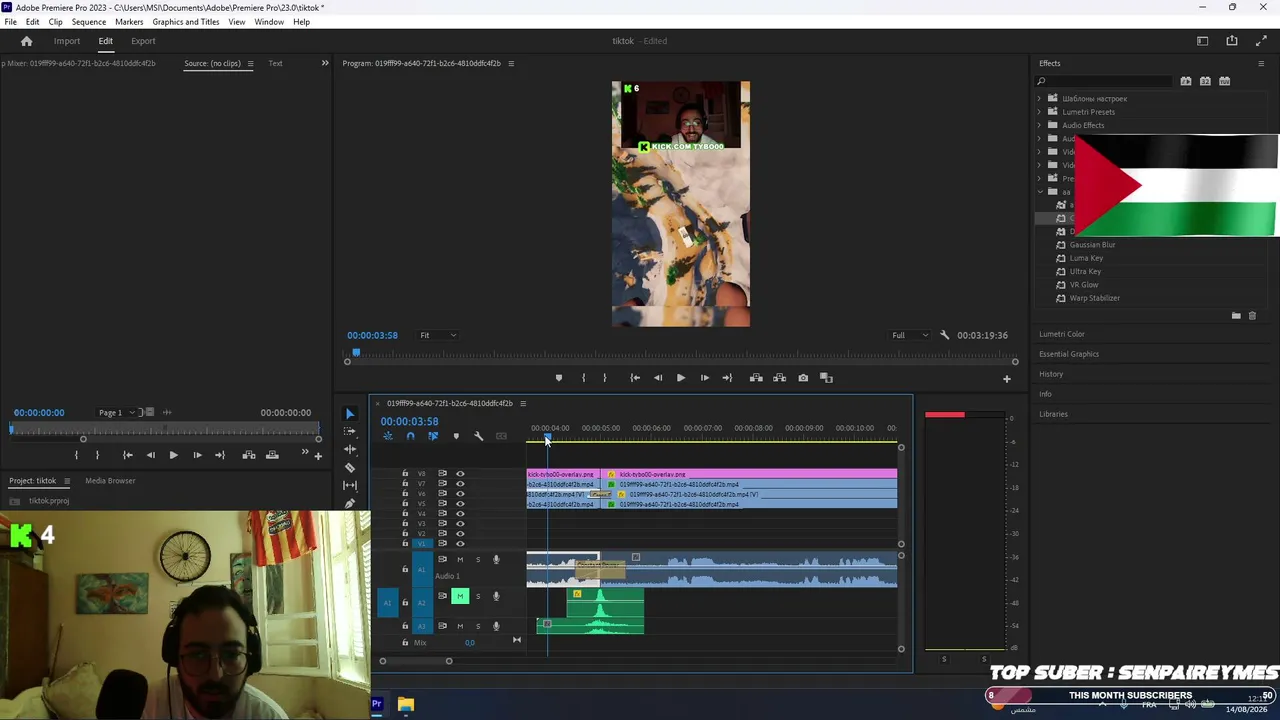
Task: Toggle V5 track output eye
Action: pyautogui.click(x=460, y=504)
